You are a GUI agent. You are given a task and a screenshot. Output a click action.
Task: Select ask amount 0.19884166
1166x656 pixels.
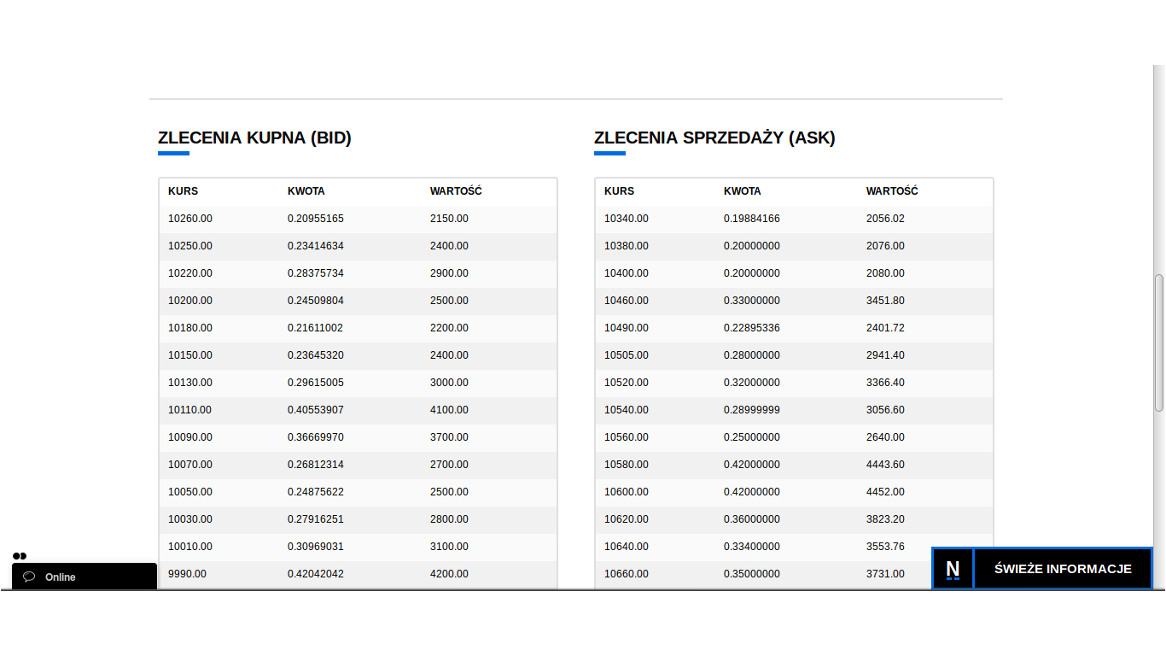click(x=752, y=219)
